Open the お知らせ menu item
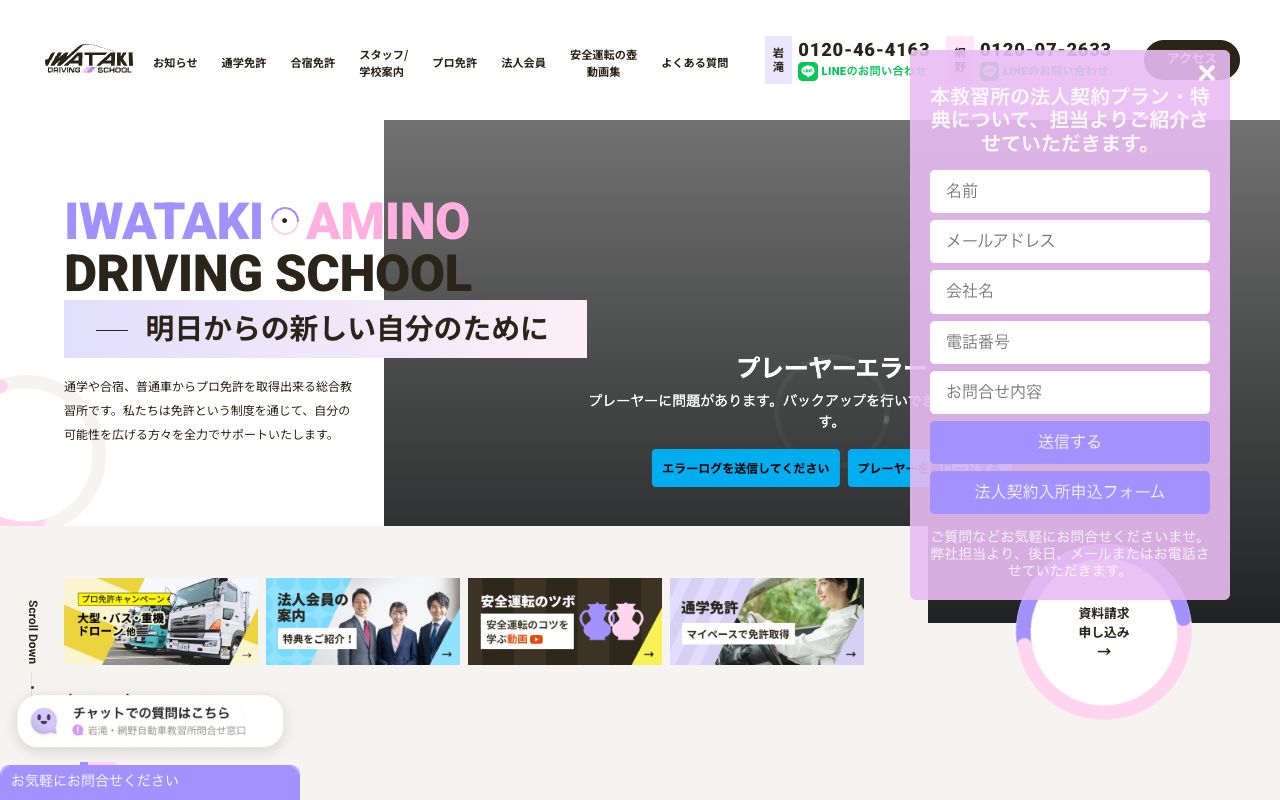 click(175, 62)
